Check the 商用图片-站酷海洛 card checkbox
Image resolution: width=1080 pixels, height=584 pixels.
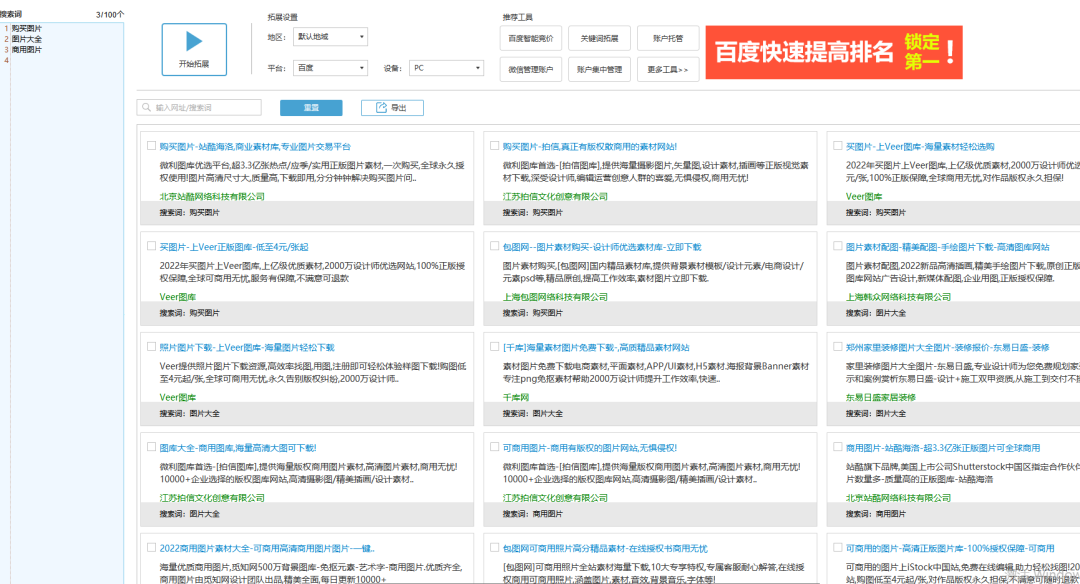point(838,447)
